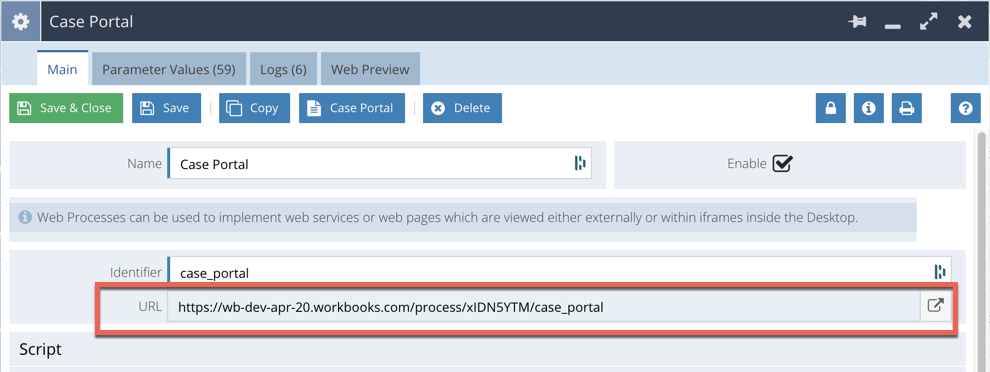
Task: Toggle the Enable checkbox
Action: point(783,164)
